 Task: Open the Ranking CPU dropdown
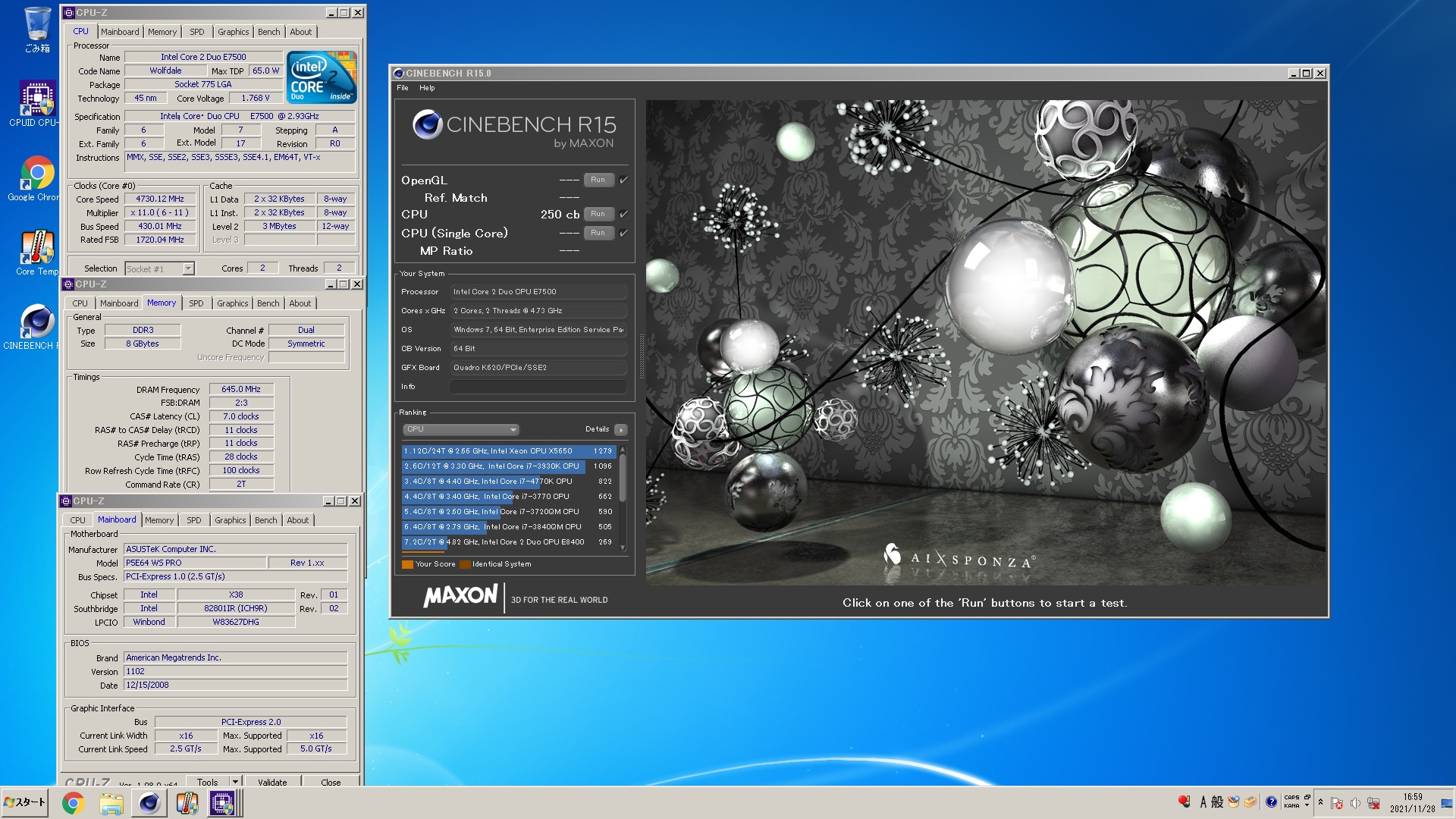pyautogui.click(x=461, y=429)
